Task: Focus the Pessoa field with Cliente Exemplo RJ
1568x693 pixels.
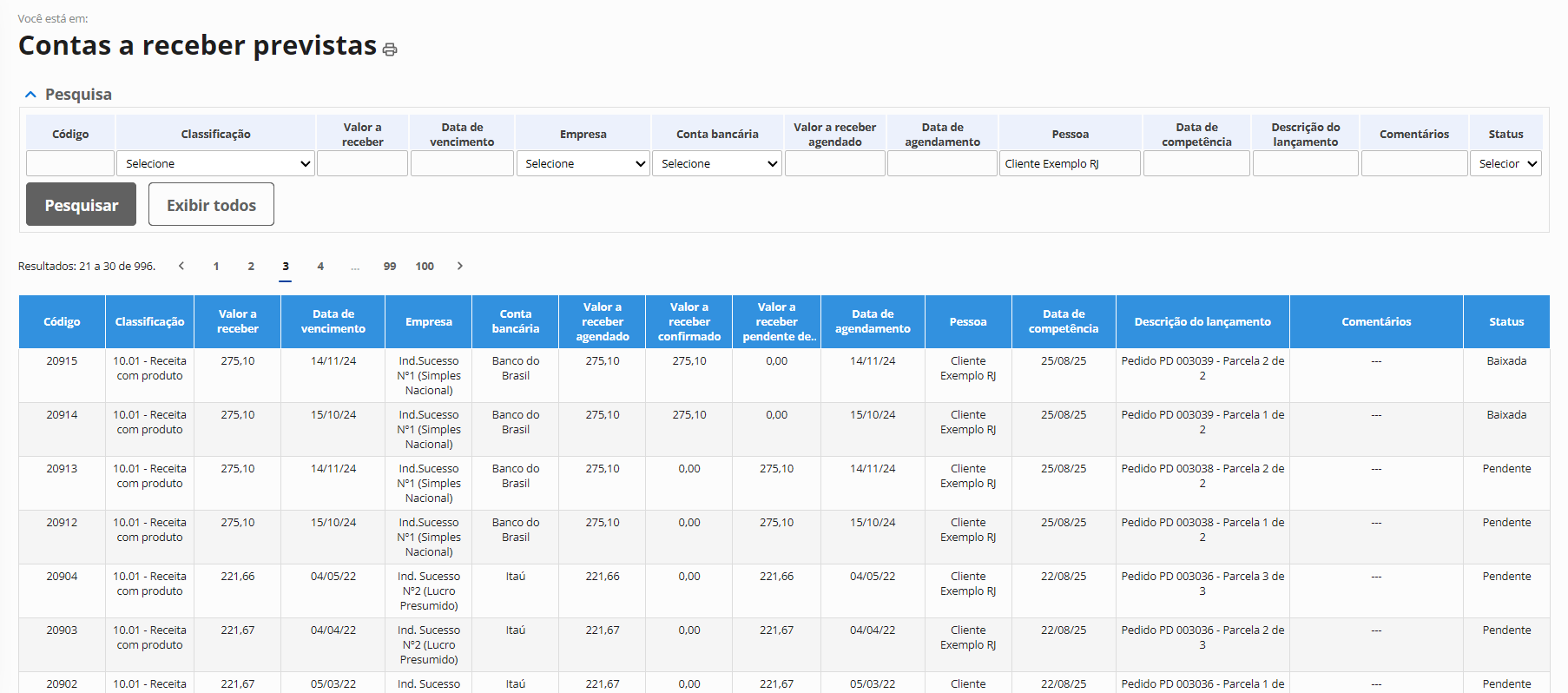Action: point(1070,163)
